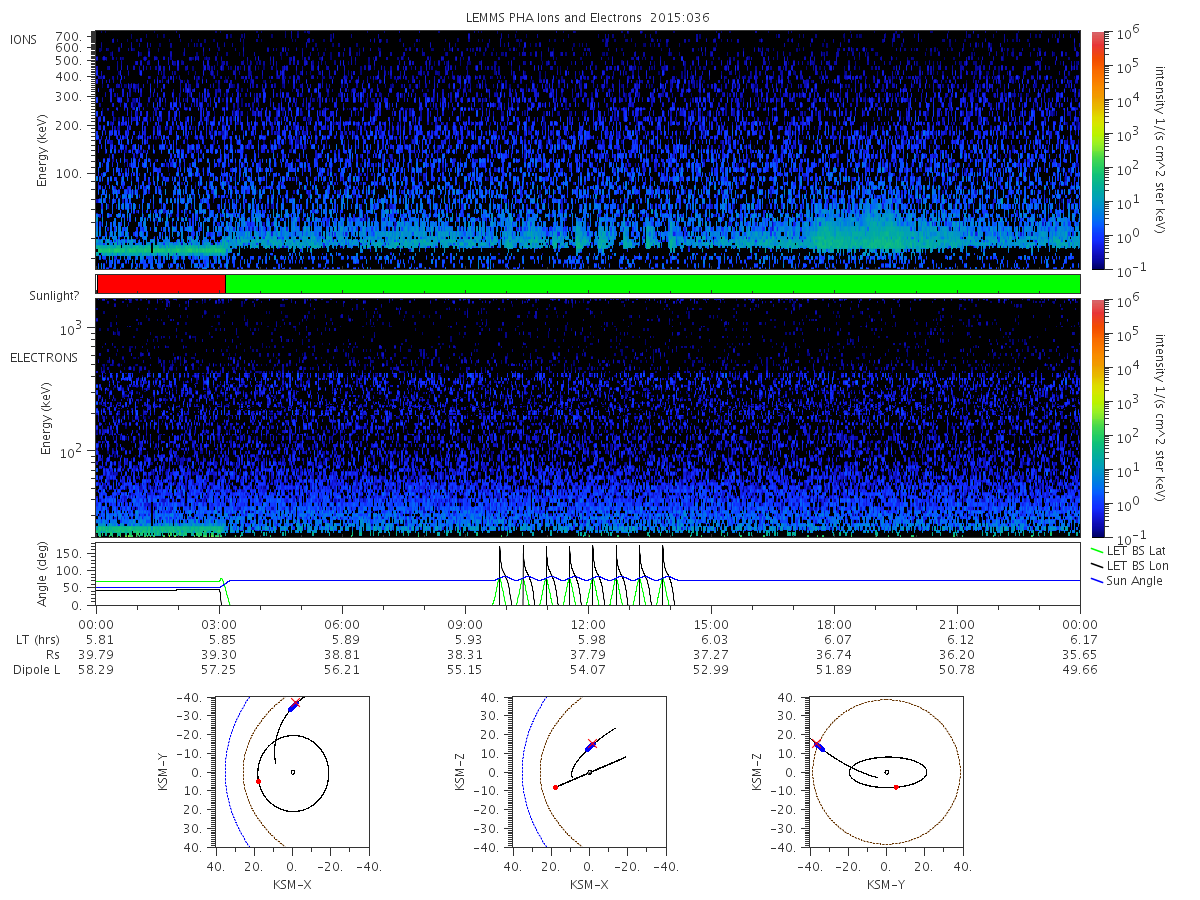
Task: Click the green segment of the Sunlight bar
Action: [653, 284]
